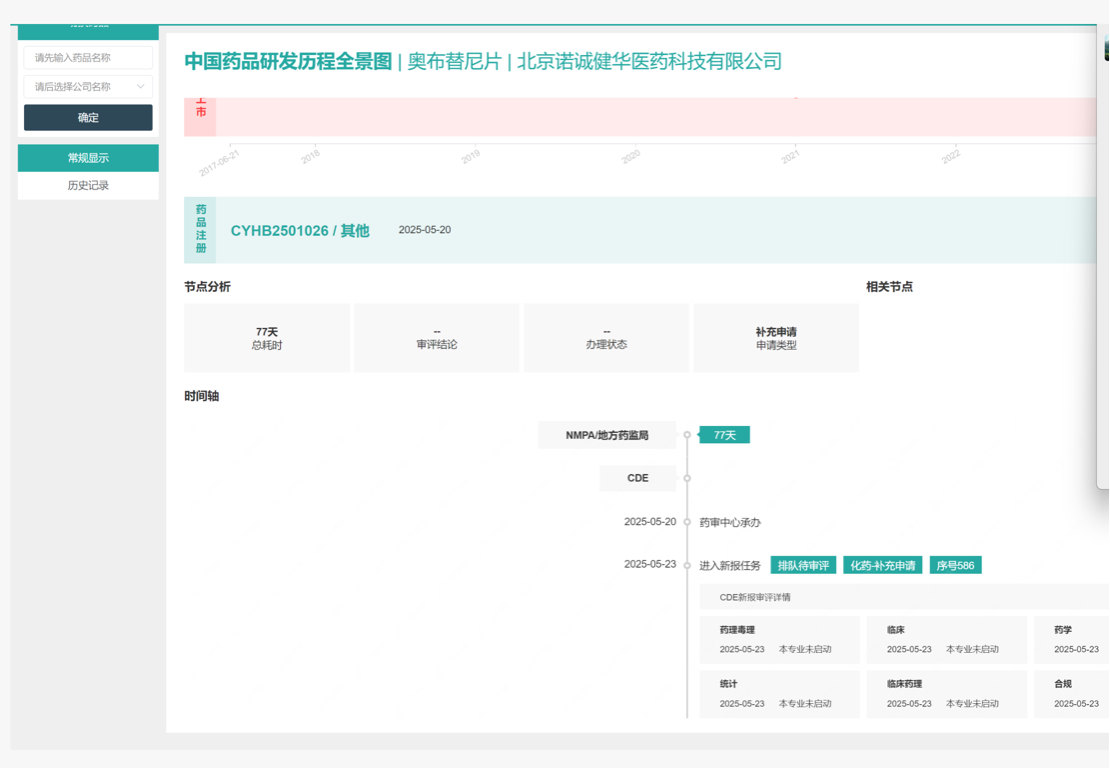Viewport: 1110px width, 768px height.
Task: Select the NMPA/地方药监局 timeline node
Action: pyautogui.click(x=607, y=435)
